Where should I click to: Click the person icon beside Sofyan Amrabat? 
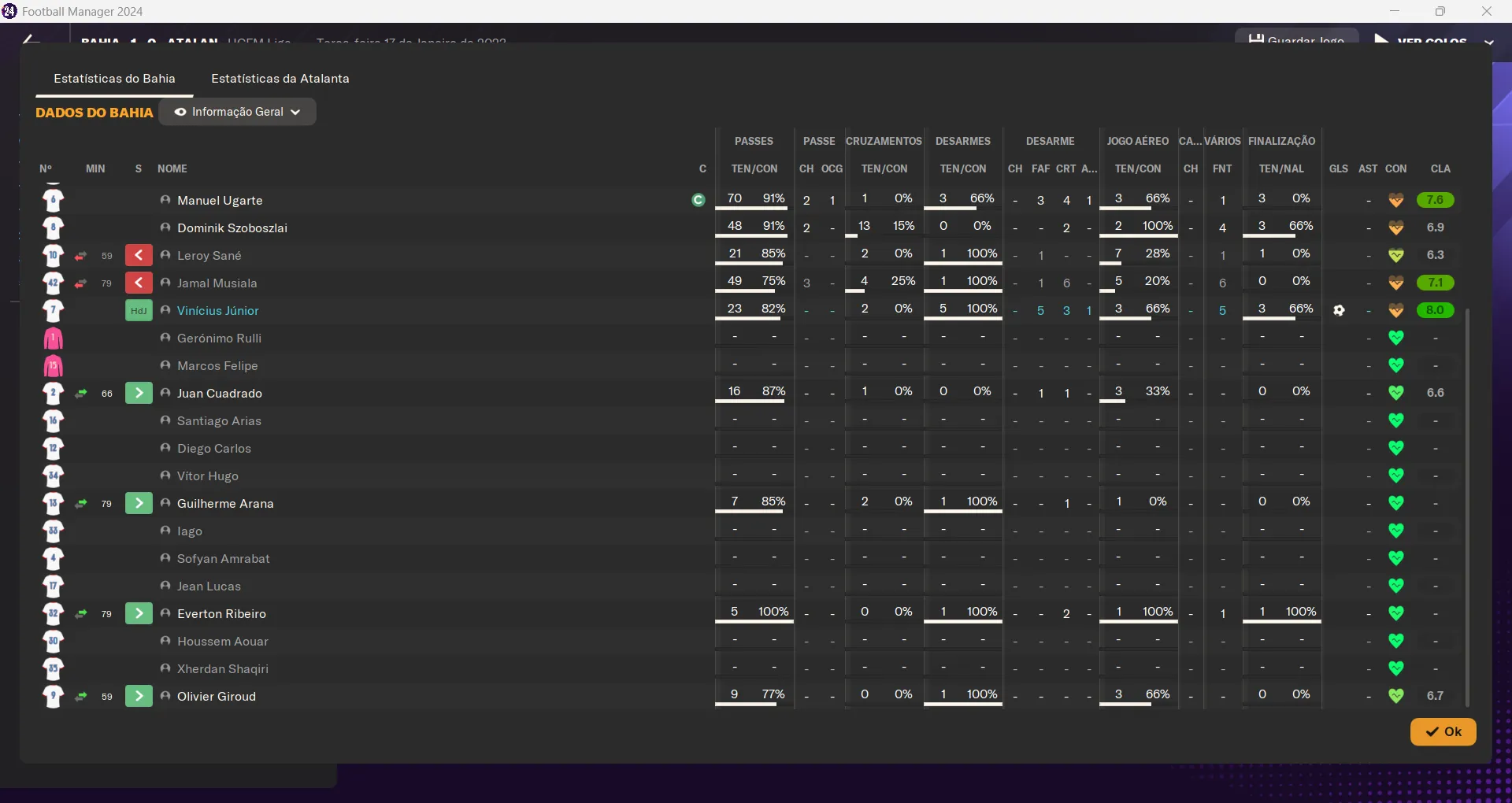click(x=165, y=558)
